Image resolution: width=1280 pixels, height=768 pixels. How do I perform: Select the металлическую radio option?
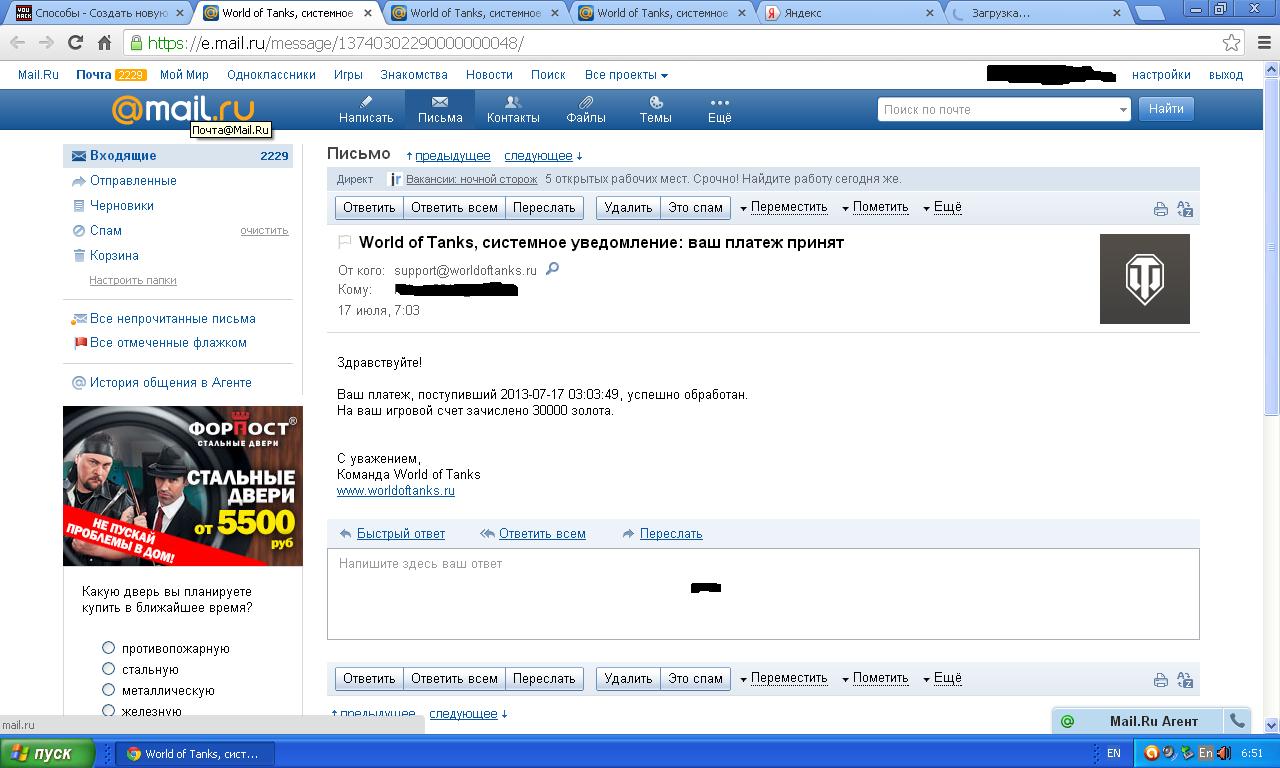point(108,690)
